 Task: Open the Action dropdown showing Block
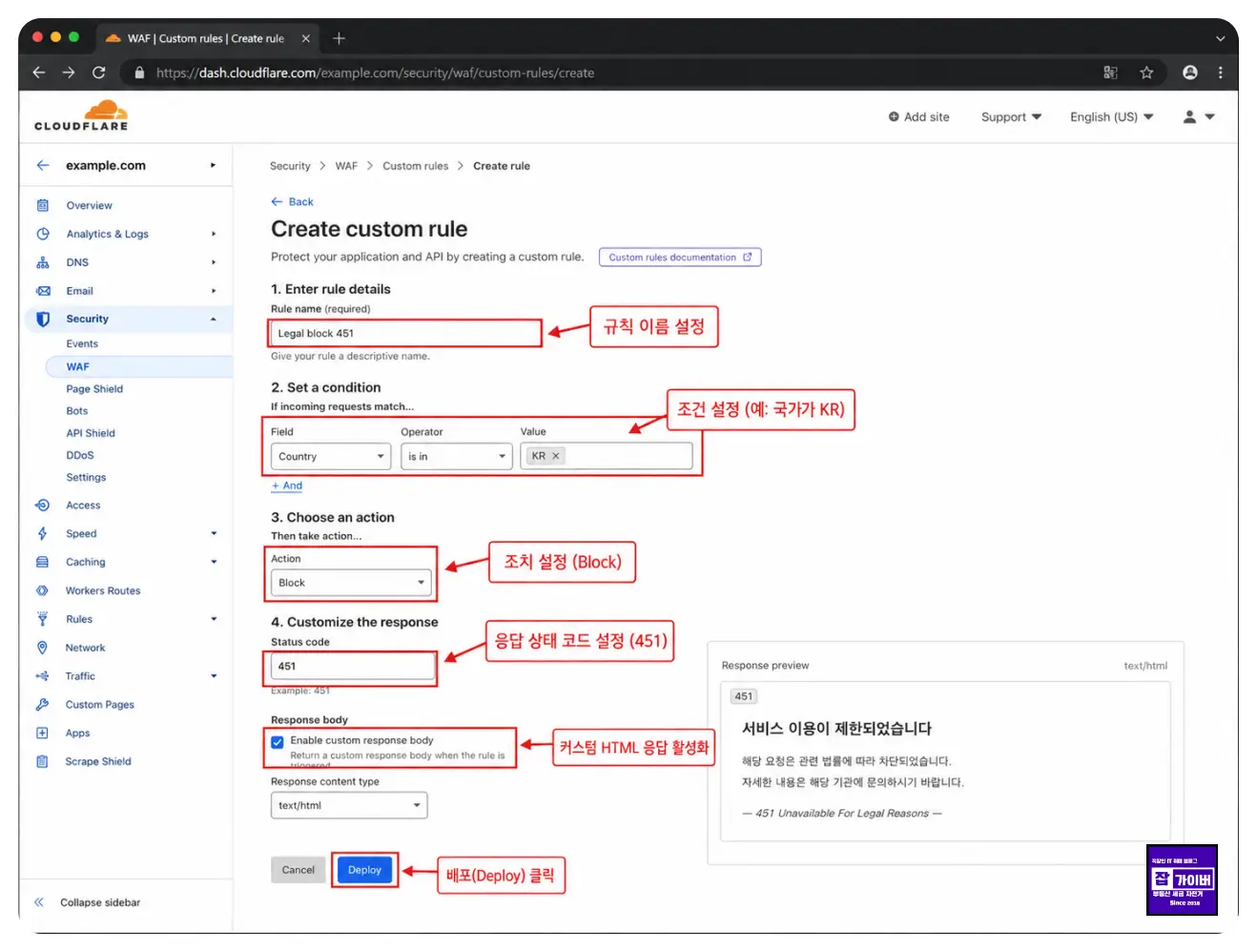point(351,583)
